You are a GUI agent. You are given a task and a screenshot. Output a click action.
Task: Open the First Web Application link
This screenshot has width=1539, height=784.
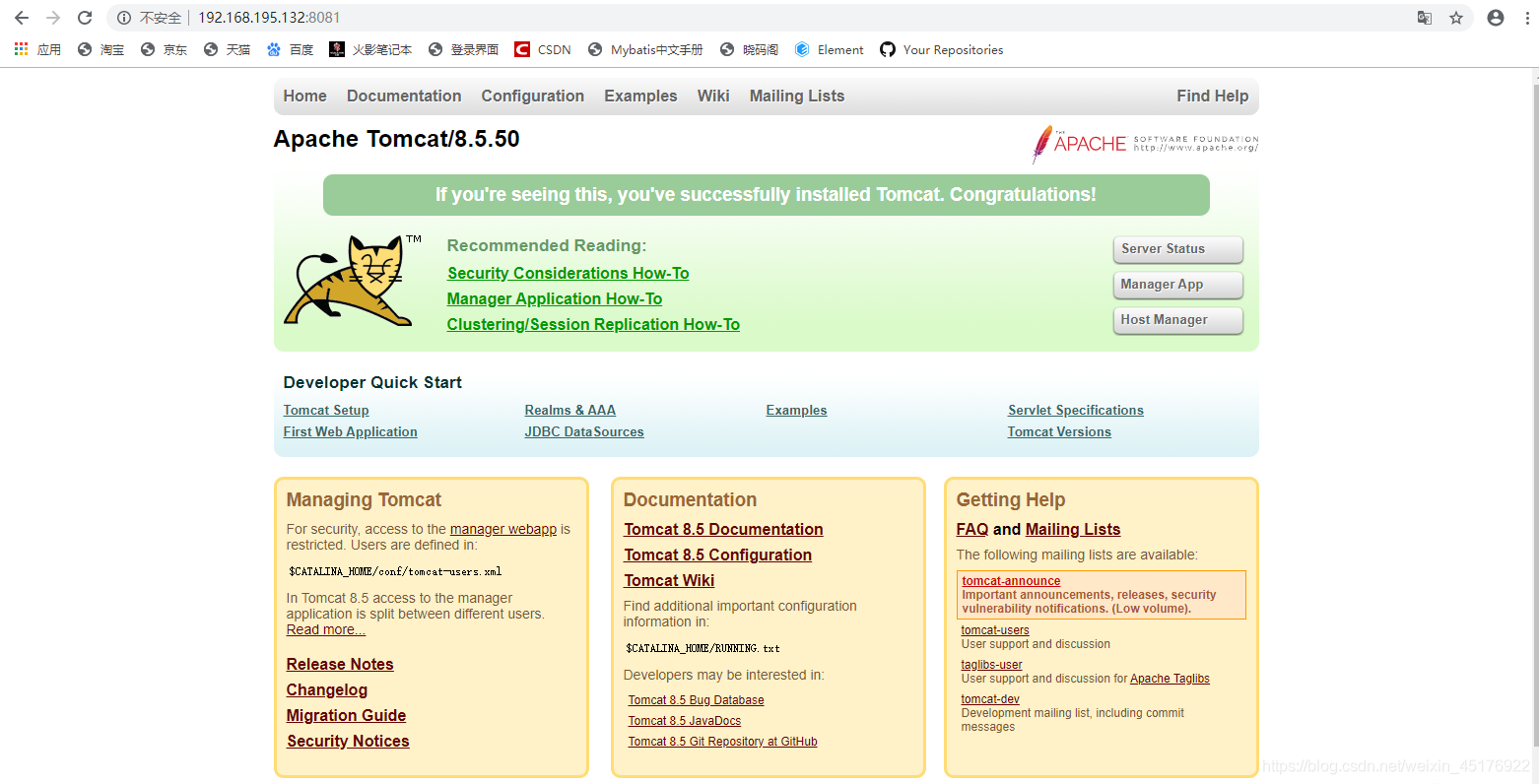351,432
